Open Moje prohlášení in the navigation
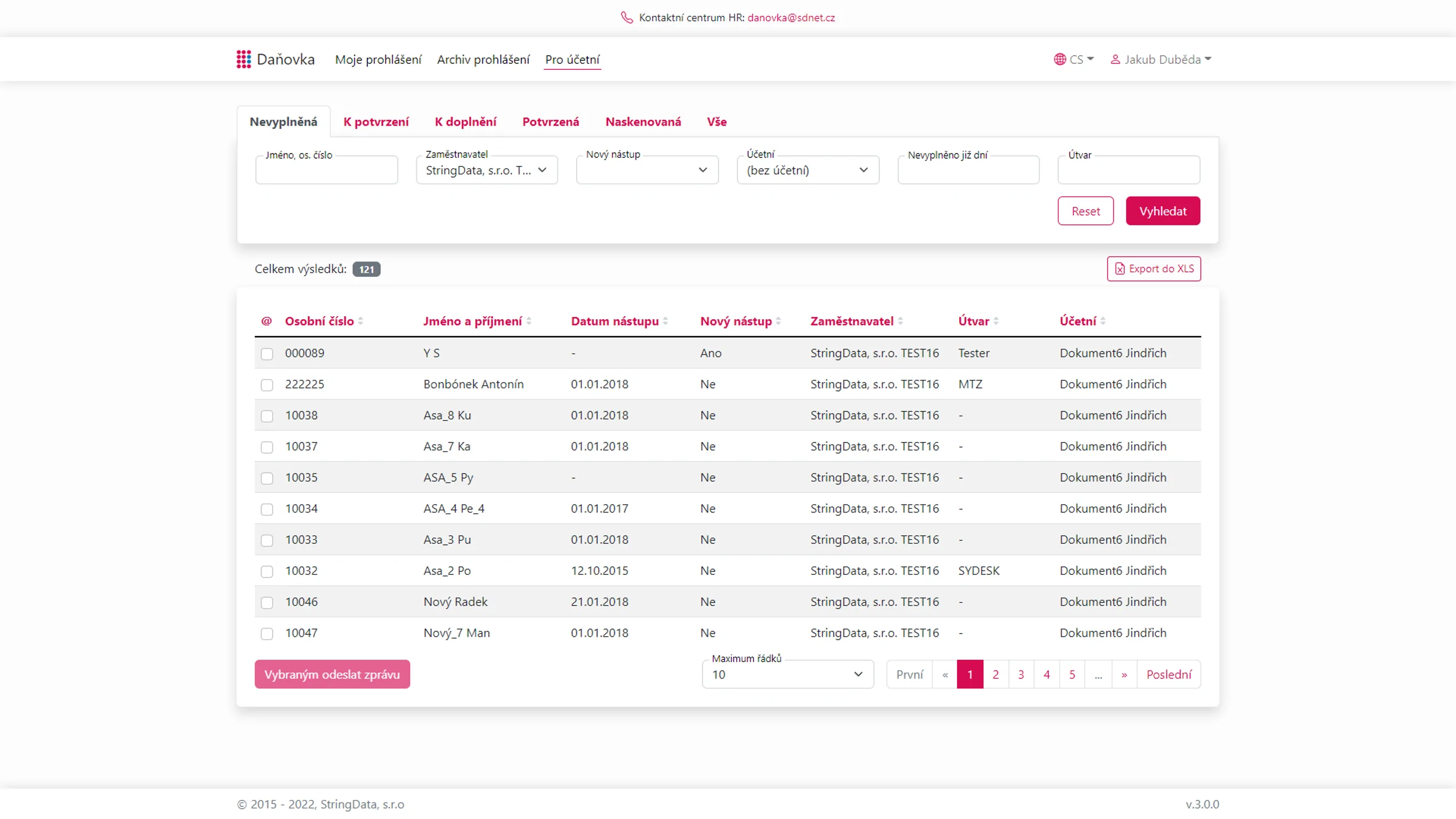Screen dimensions: 1456x819 (x=378, y=59)
